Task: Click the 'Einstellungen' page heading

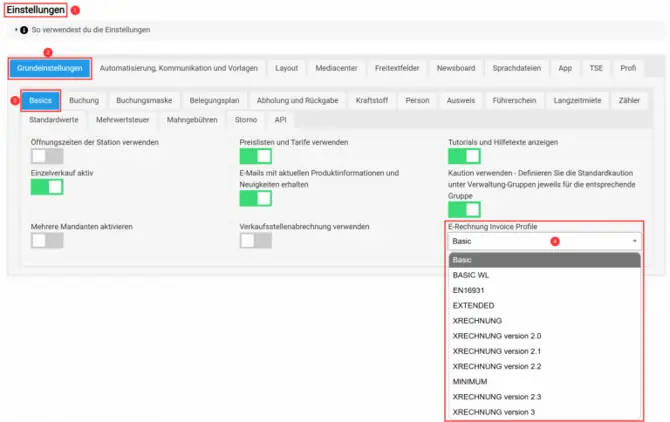Action: click(x=35, y=10)
